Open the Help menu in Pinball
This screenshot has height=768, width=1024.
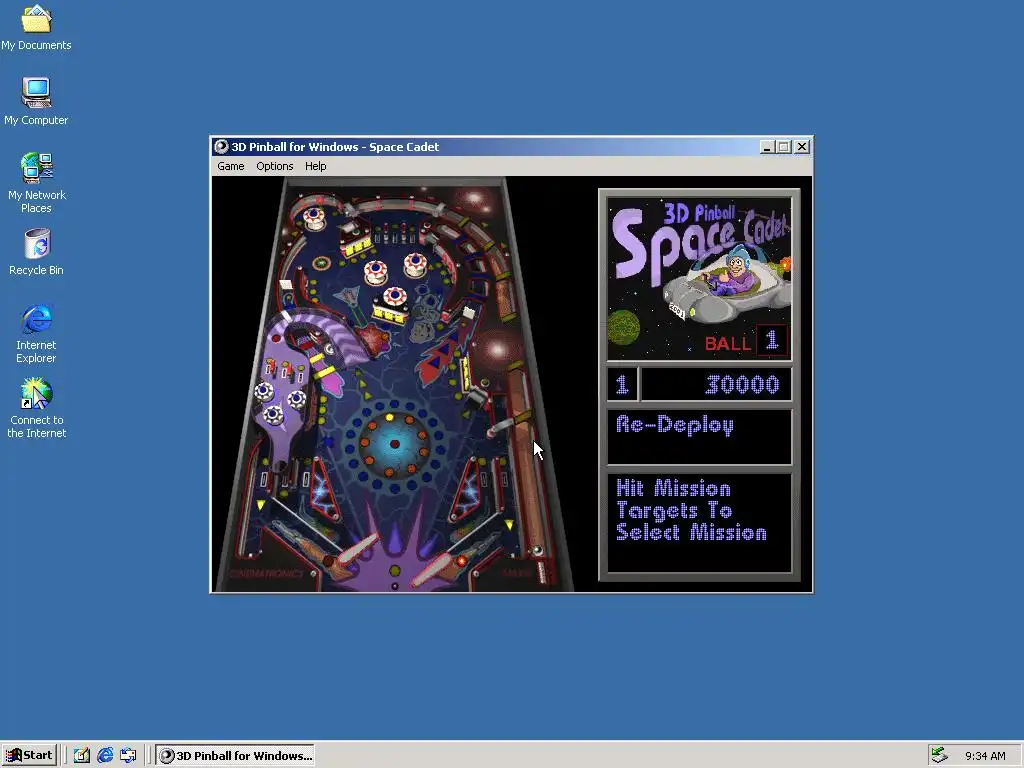tap(315, 166)
